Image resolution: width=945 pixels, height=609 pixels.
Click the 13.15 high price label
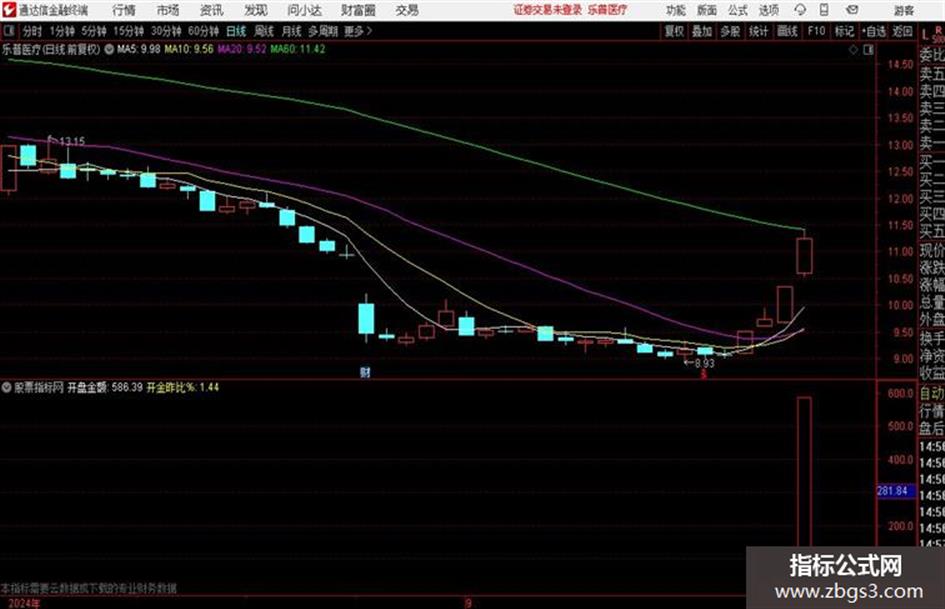tap(72, 142)
